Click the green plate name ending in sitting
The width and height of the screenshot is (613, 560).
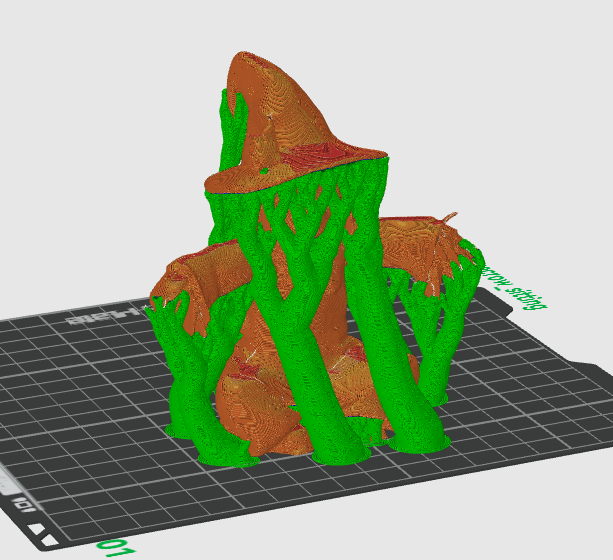[514, 289]
